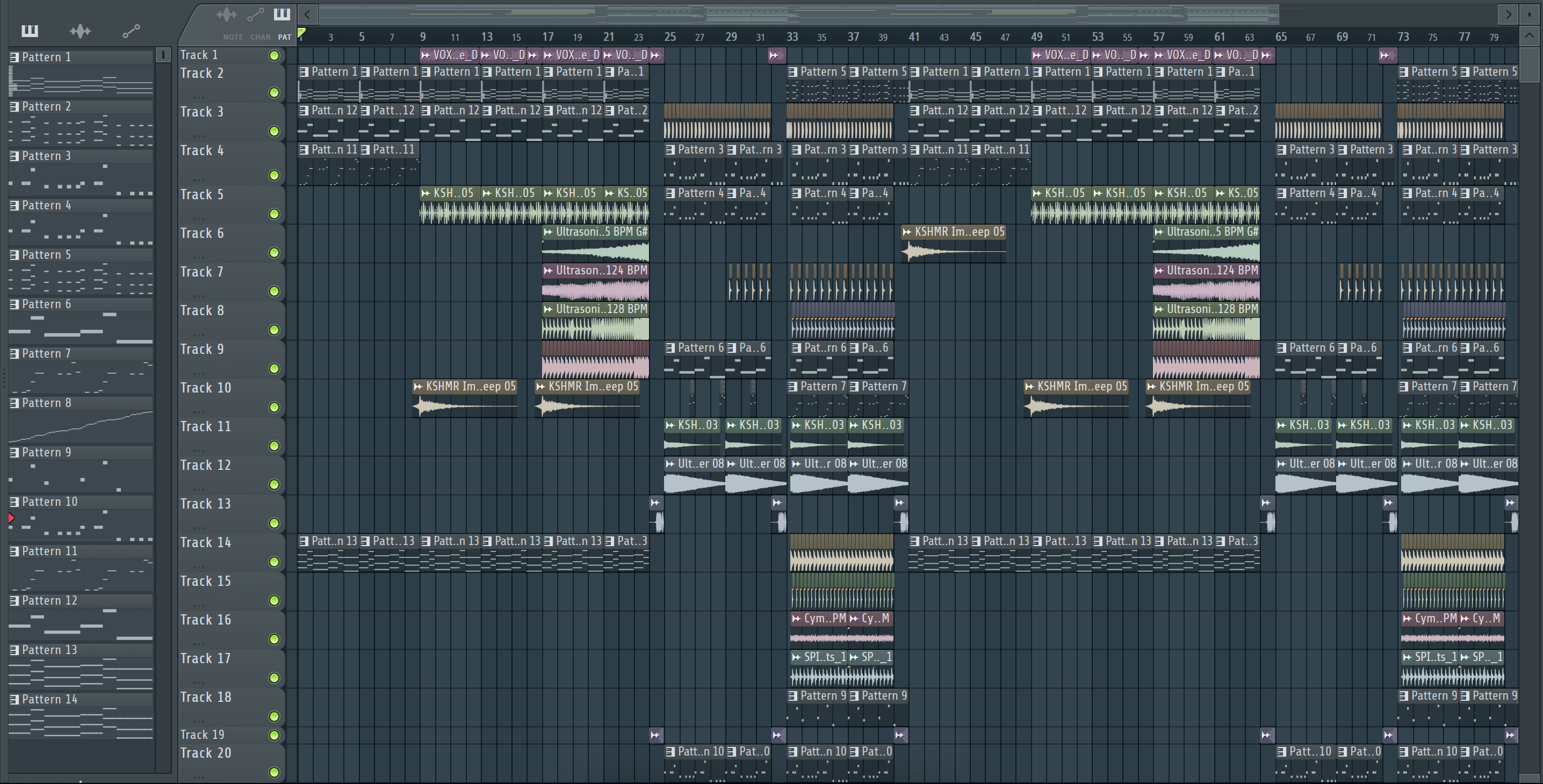Screen dimensions: 1543x784
Task: Open menu icon of Pattern 5 in picker
Action: (15, 255)
